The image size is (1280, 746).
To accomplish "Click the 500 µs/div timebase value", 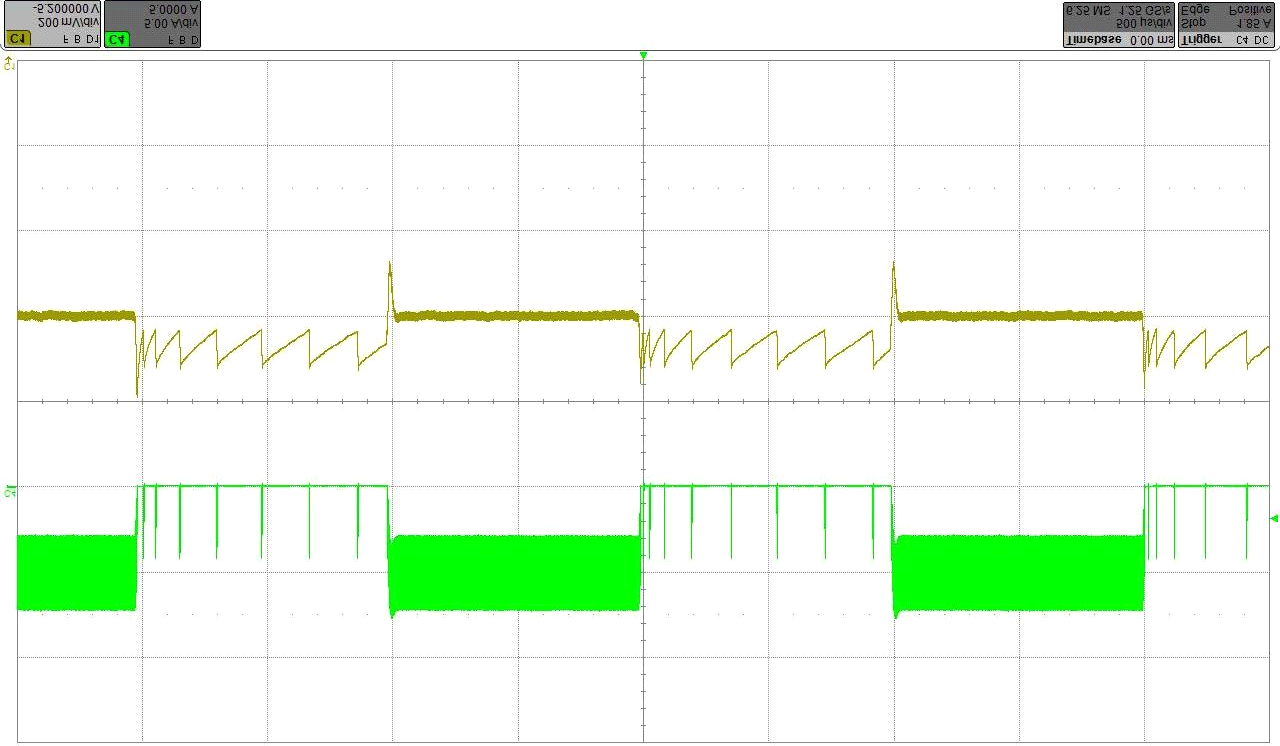I will click(x=1142, y=23).
